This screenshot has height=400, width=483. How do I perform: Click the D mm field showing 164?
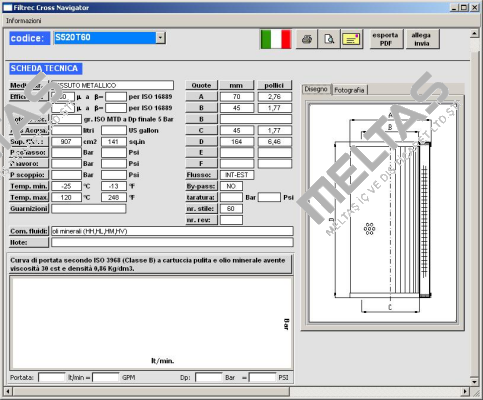(x=237, y=142)
